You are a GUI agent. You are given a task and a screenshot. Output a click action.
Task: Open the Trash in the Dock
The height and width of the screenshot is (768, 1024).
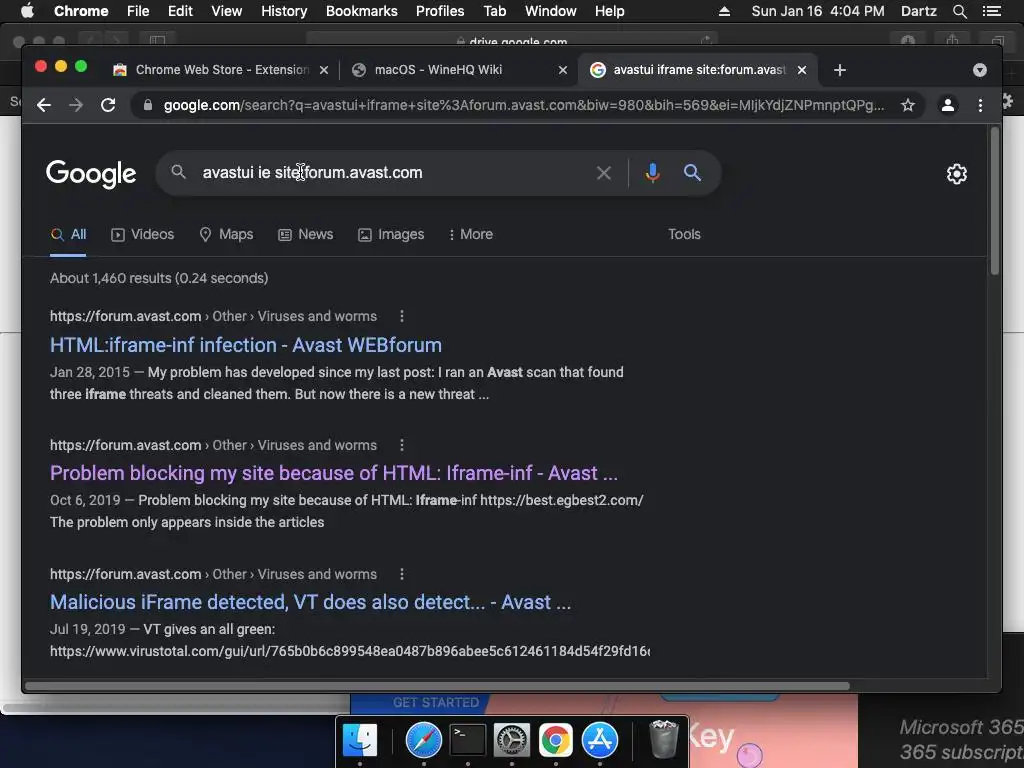664,739
